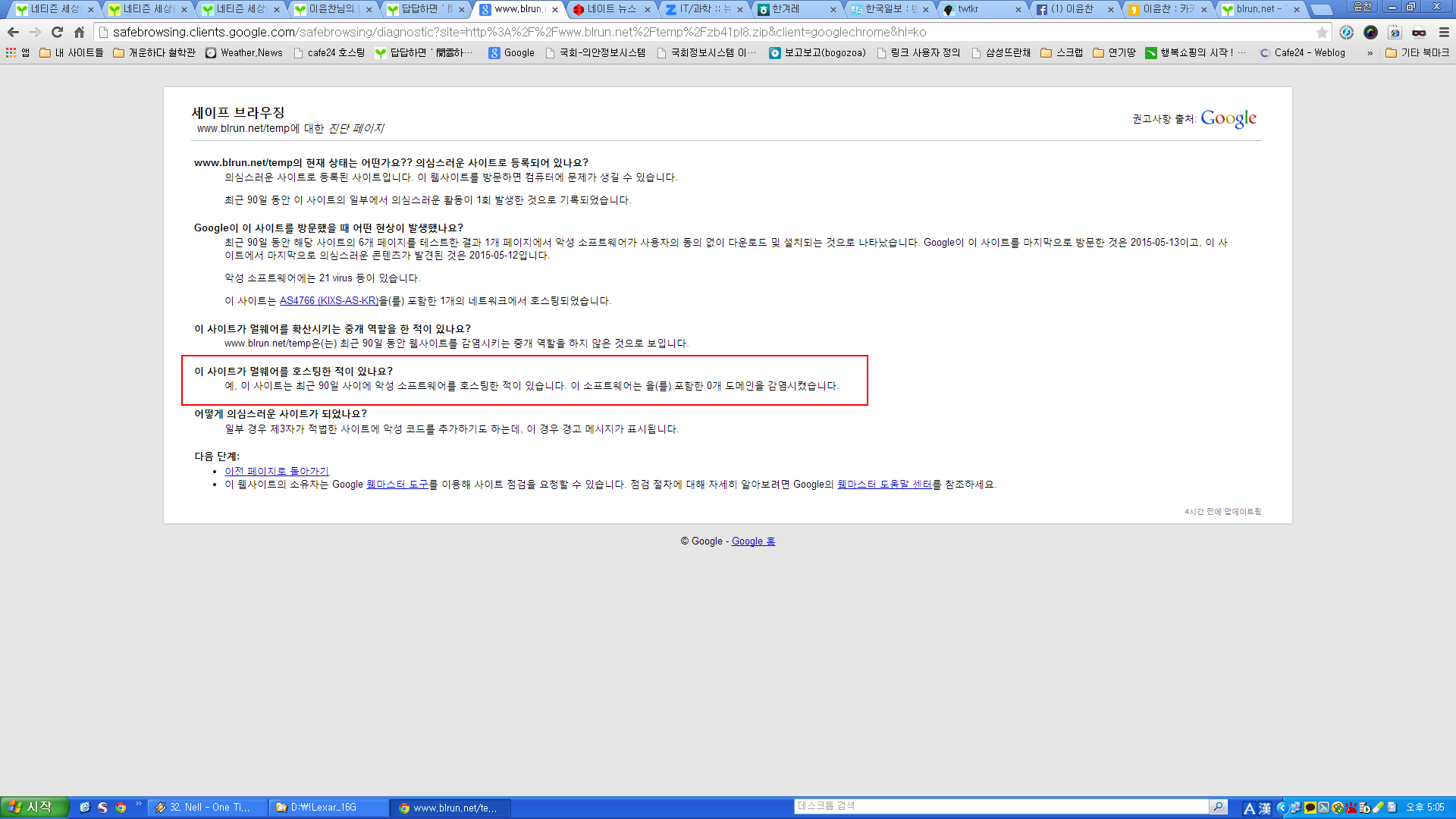
Task: Bookmark this page with the star icon
Action: (x=1322, y=32)
